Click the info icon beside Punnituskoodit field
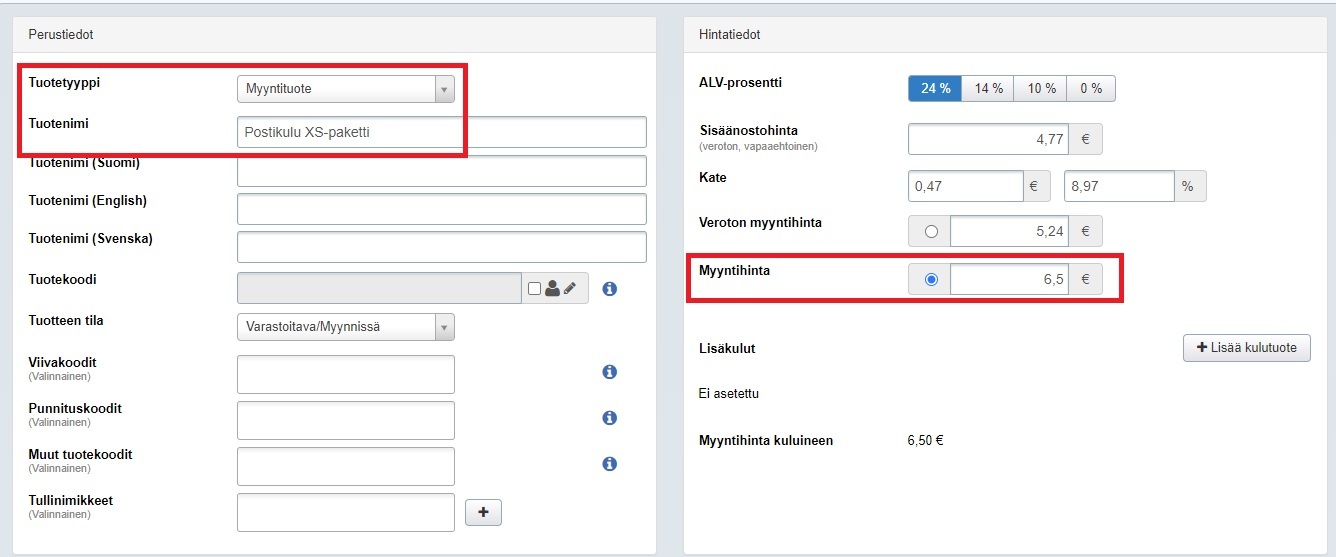 [x=610, y=418]
